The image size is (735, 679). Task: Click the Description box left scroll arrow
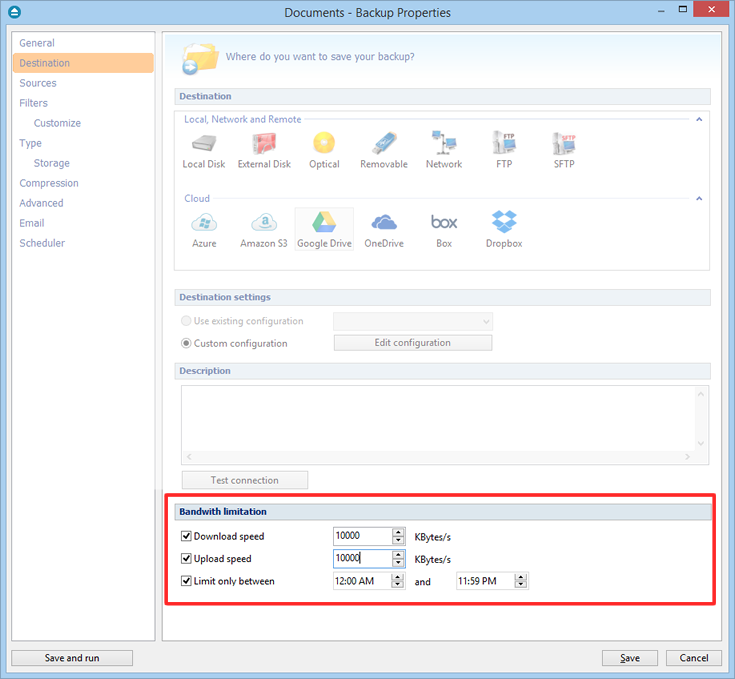coord(189,456)
